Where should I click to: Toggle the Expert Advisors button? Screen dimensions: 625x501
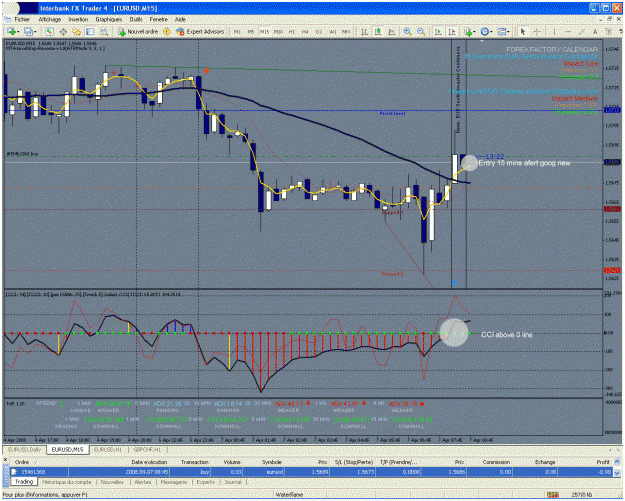pyautogui.click(x=200, y=31)
